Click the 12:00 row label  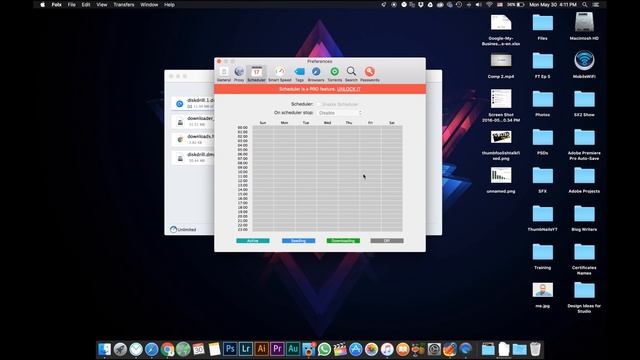242,181
